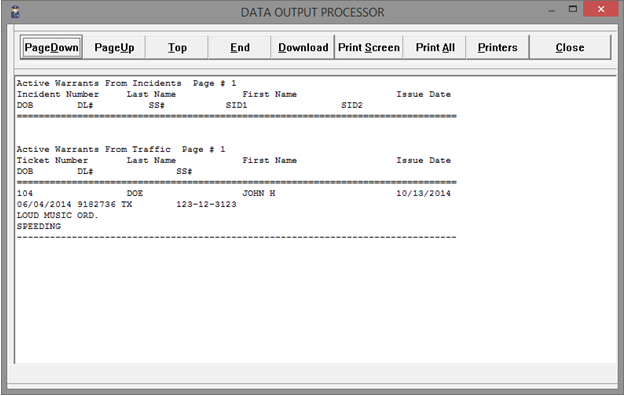Image resolution: width=624 pixels, height=396 pixels.
Task: Print the whole report with Print All
Action: 435,47
